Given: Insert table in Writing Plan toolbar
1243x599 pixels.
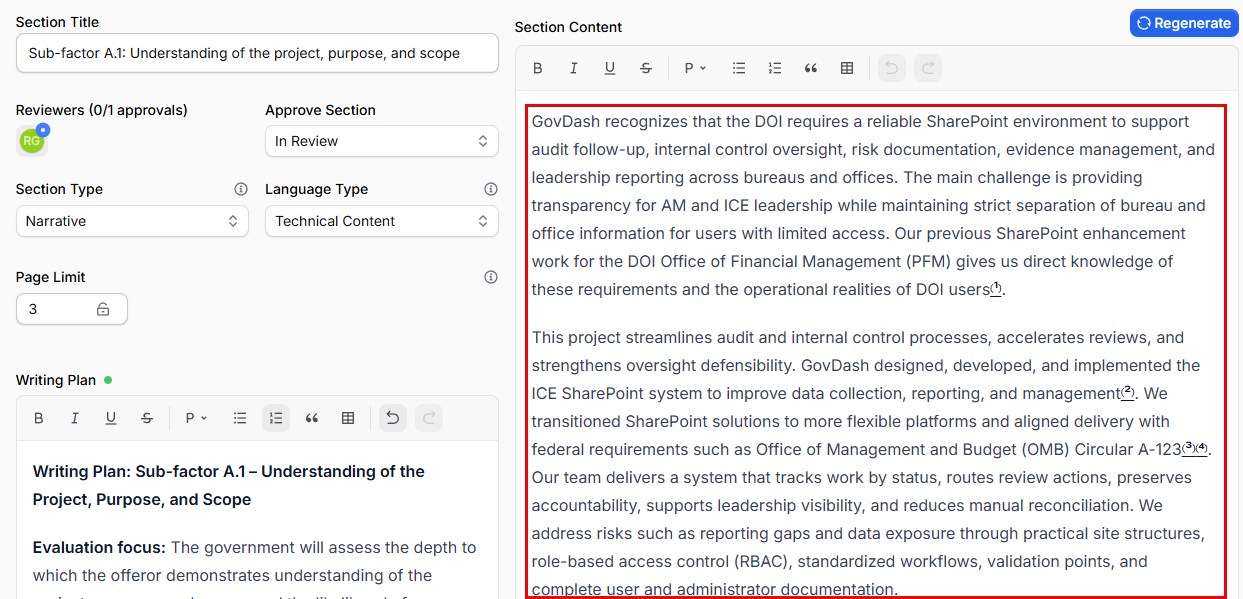Looking at the screenshot, I should tap(348, 418).
